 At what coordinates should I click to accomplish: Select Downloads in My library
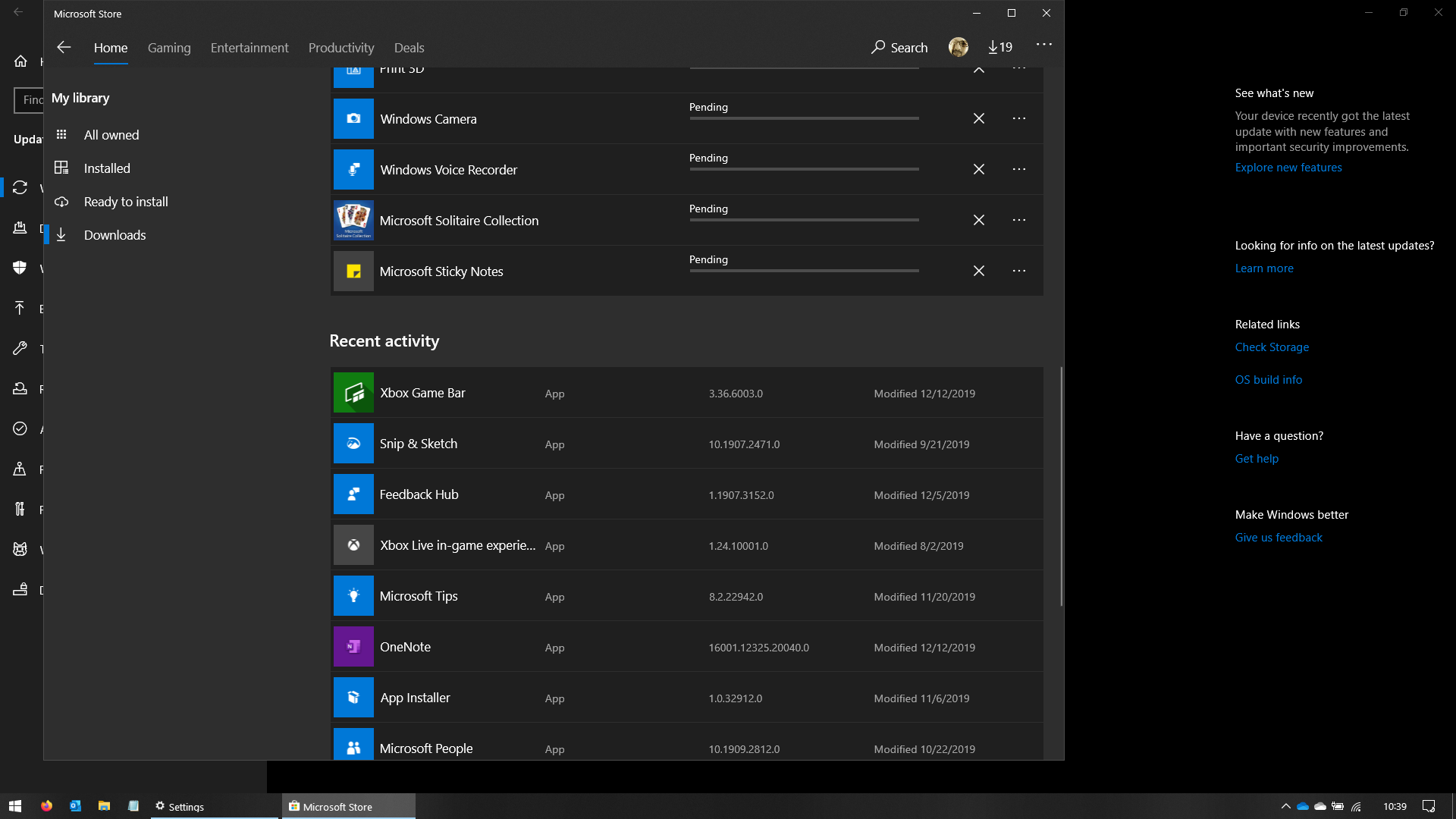click(115, 235)
